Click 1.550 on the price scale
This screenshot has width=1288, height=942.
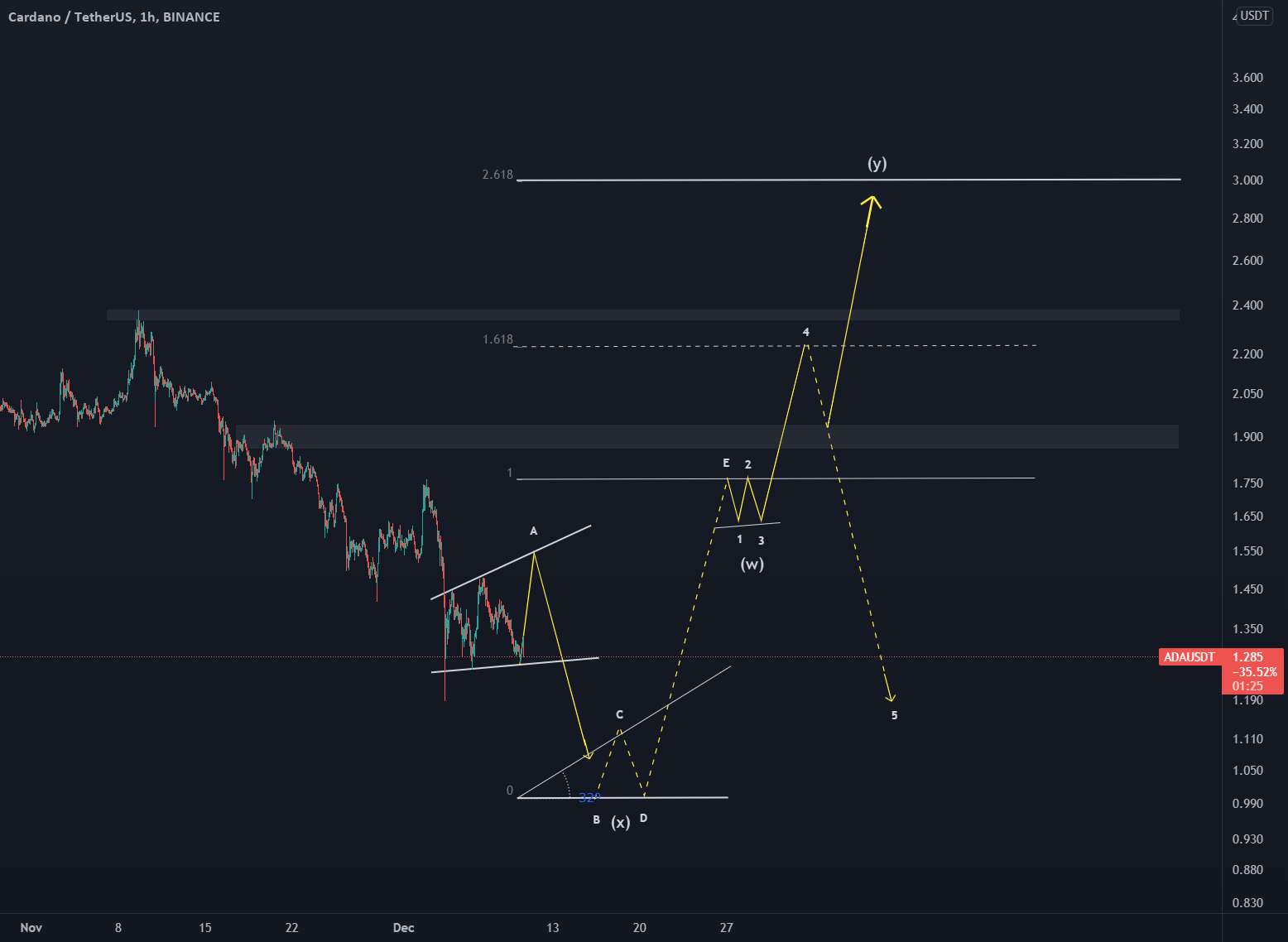(x=1247, y=551)
